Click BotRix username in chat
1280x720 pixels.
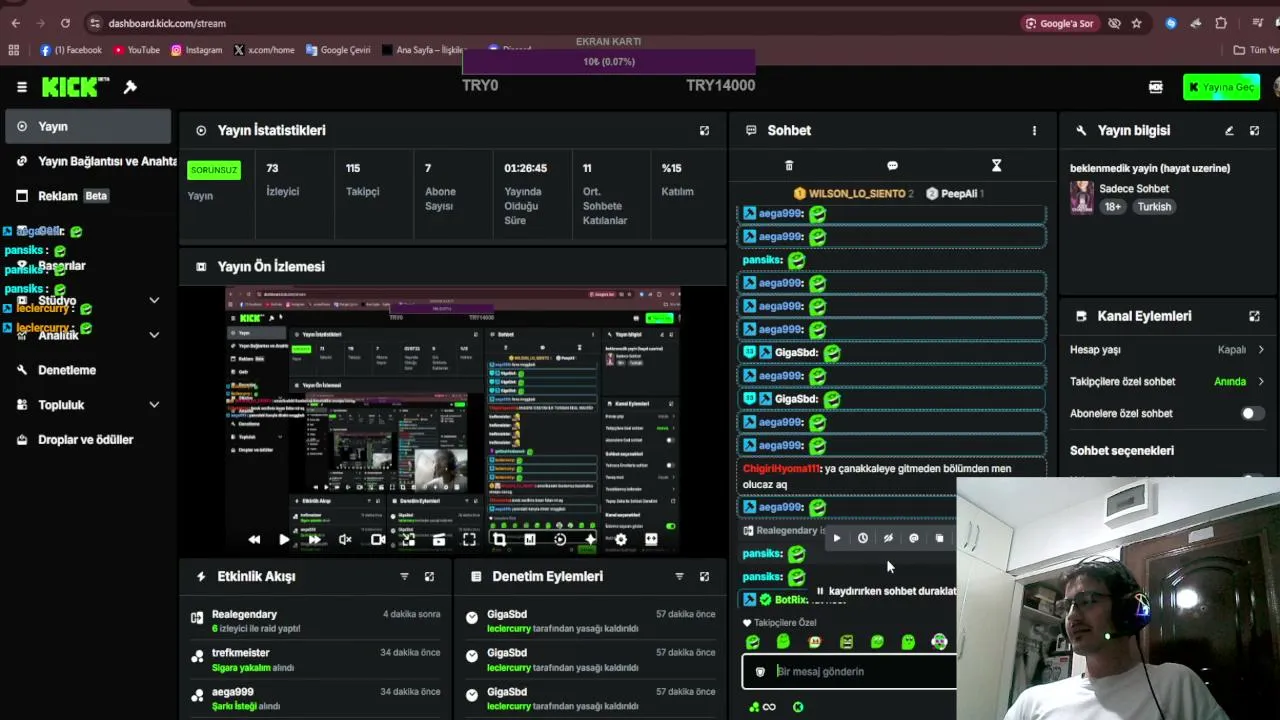pos(790,600)
